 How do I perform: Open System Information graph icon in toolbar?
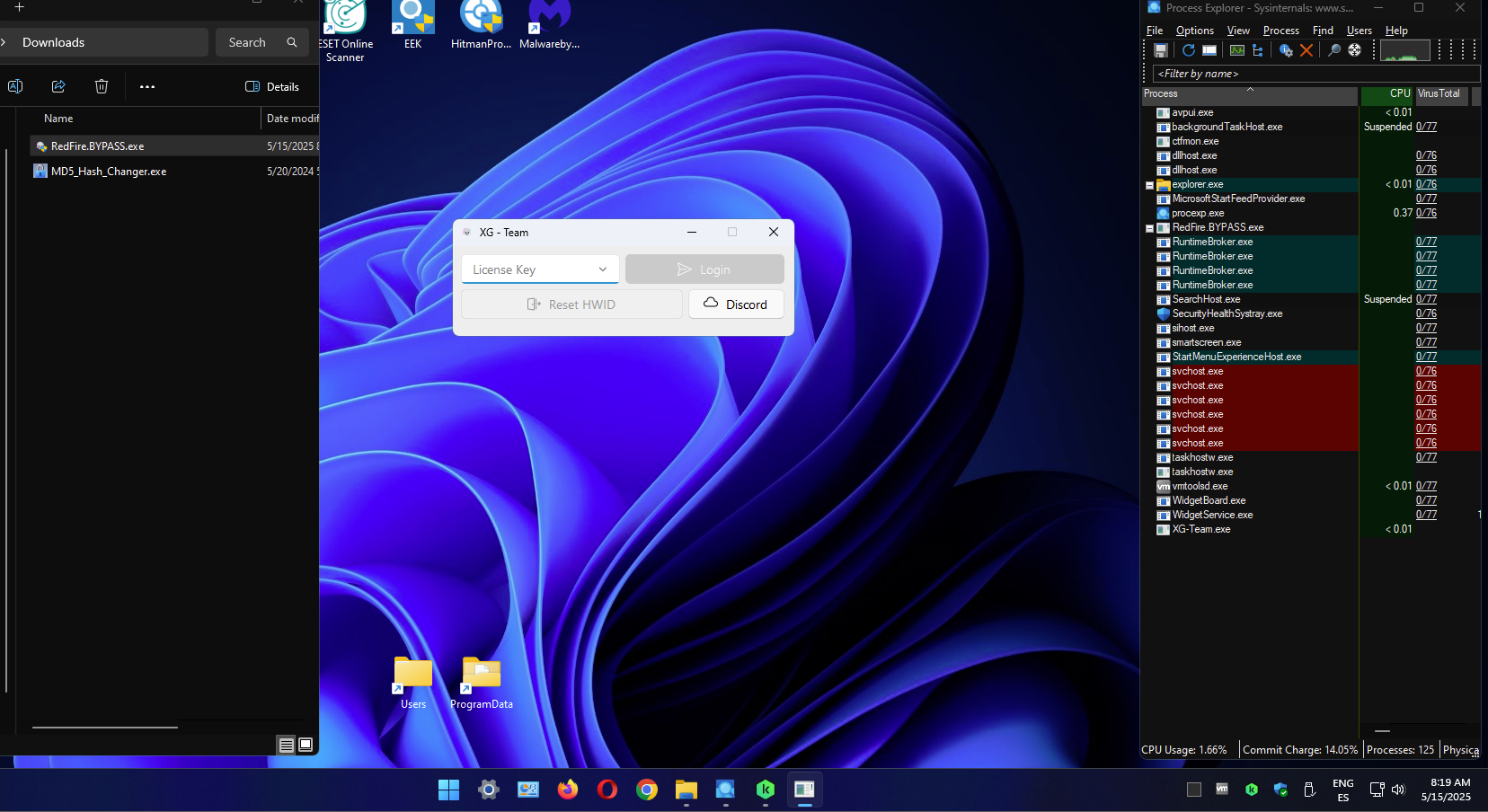1237,50
